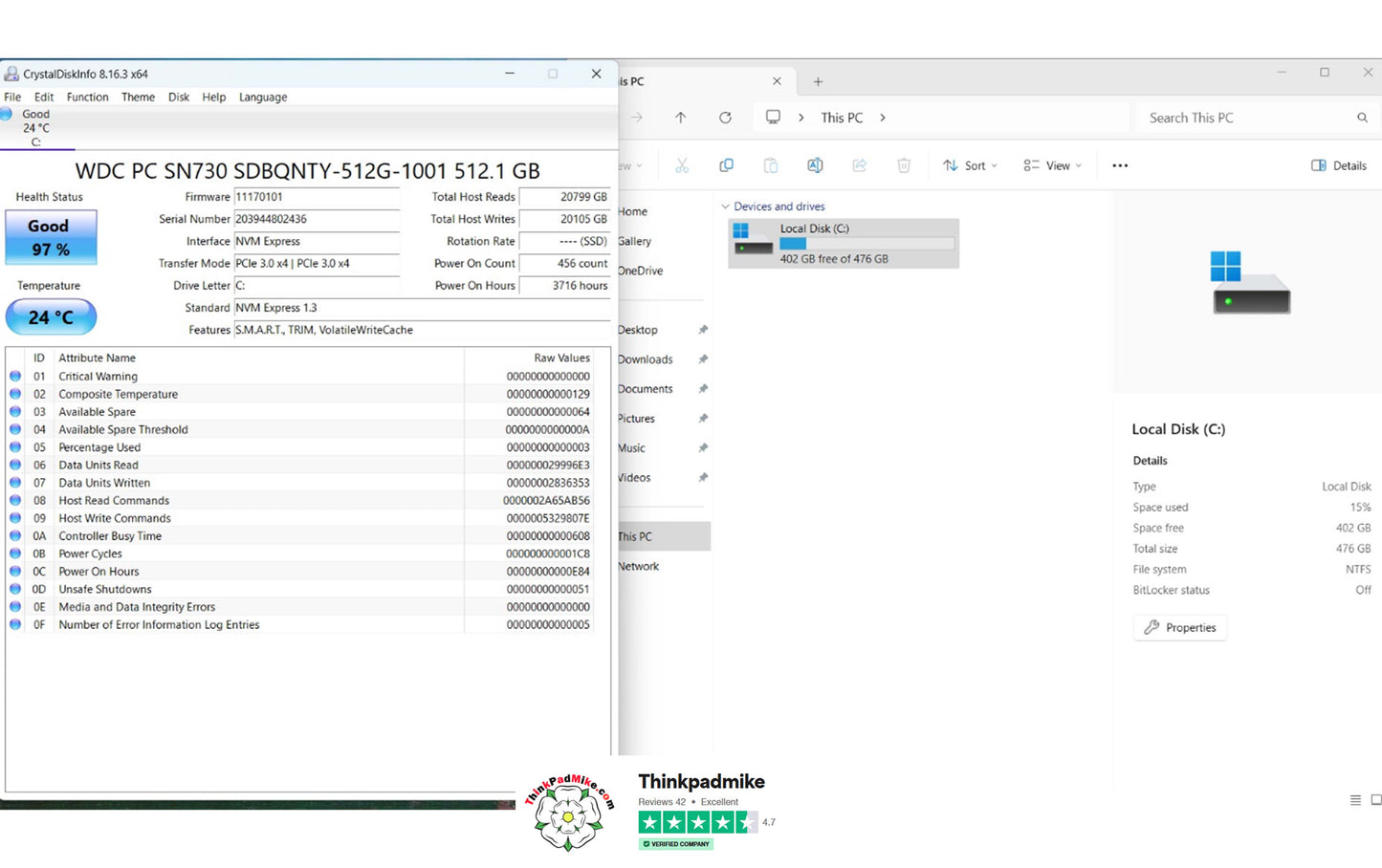The height and width of the screenshot is (868, 1382).
Task: Click the Up one level arrow
Action: [x=681, y=118]
